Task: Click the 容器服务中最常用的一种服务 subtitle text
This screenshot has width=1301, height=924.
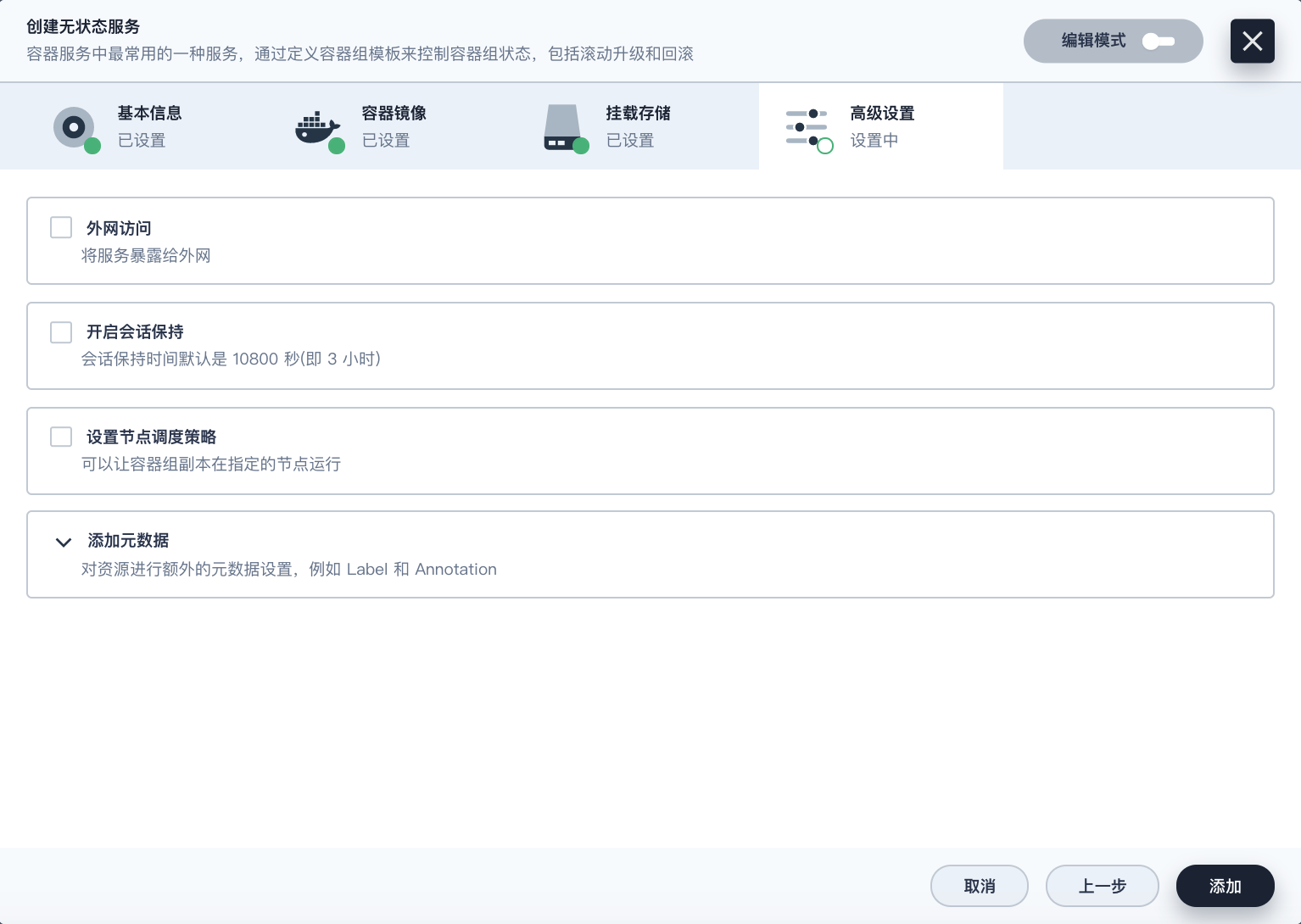Action: pos(360,53)
